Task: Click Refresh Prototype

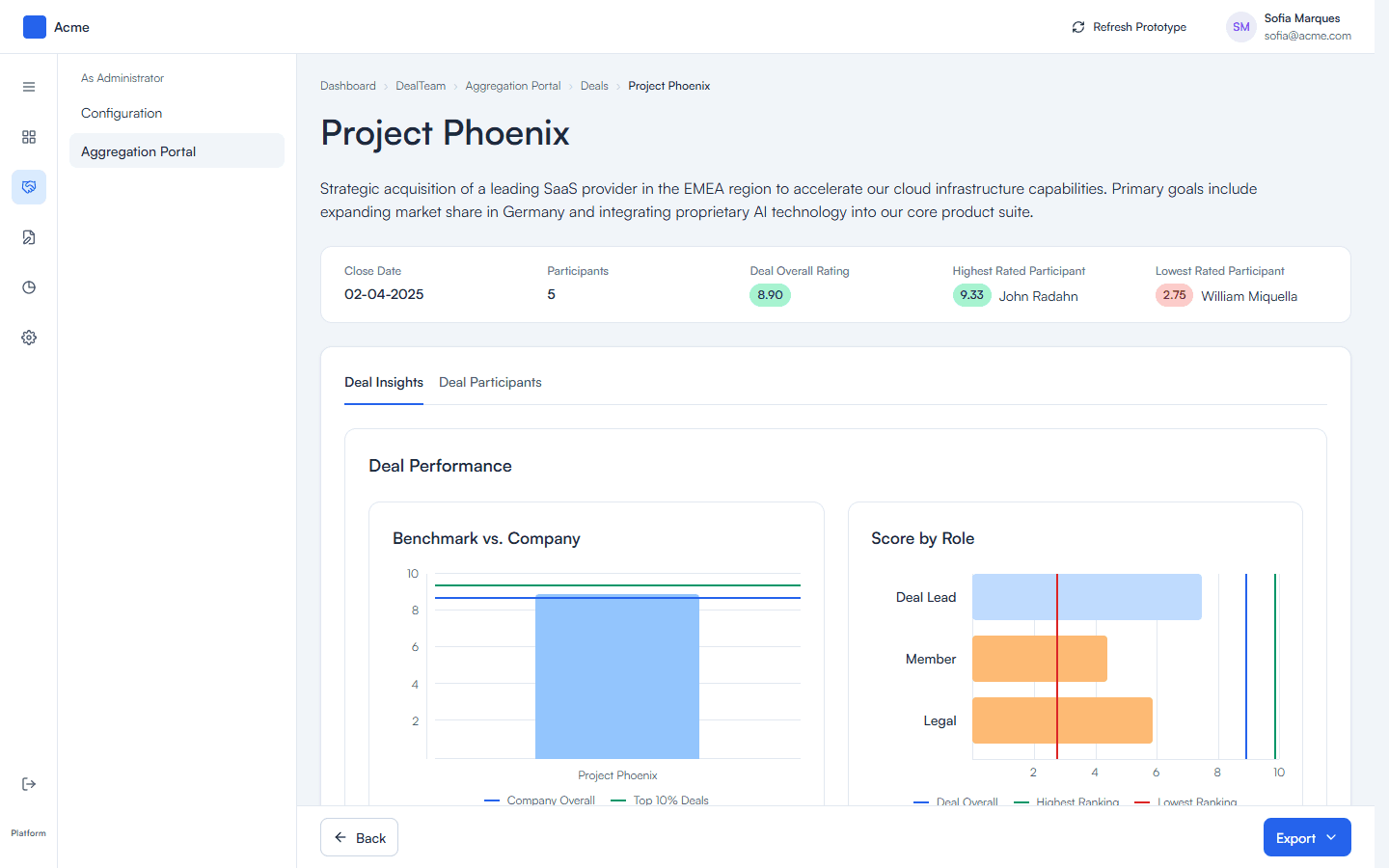Action: click(1130, 27)
